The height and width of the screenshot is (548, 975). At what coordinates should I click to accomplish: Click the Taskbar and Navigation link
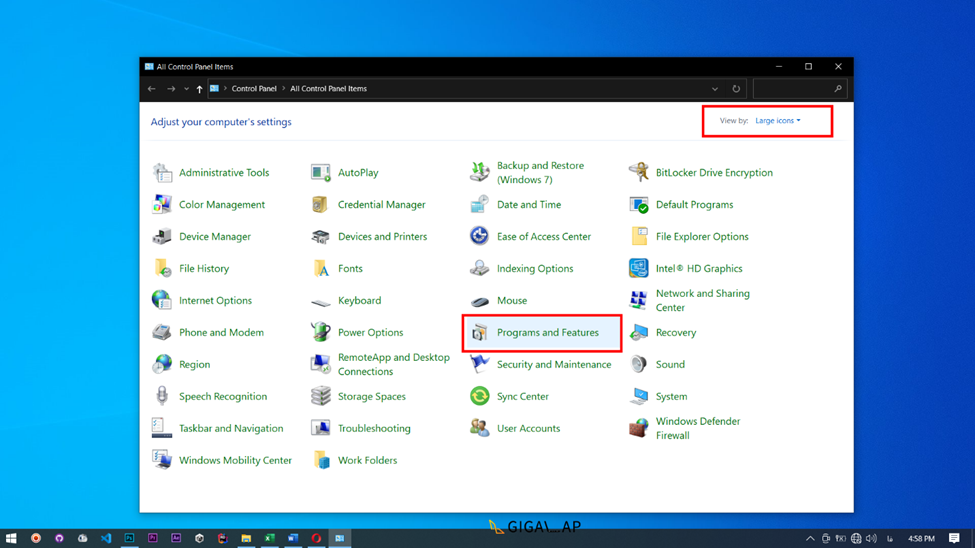pyautogui.click(x=231, y=428)
